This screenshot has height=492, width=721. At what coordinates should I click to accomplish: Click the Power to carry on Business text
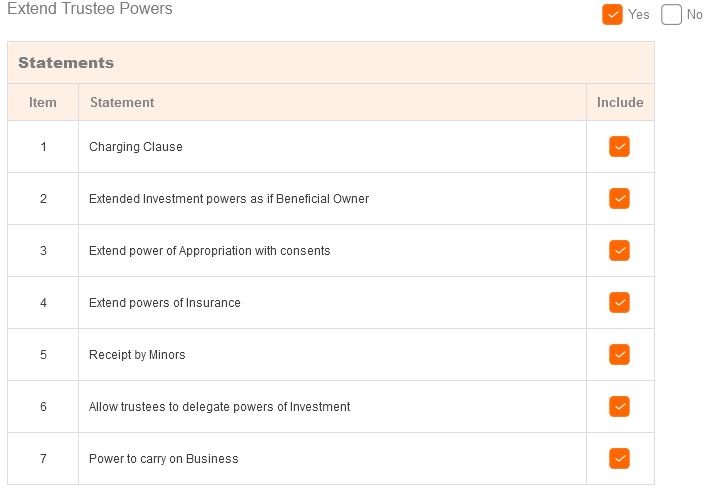(x=164, y=459)
